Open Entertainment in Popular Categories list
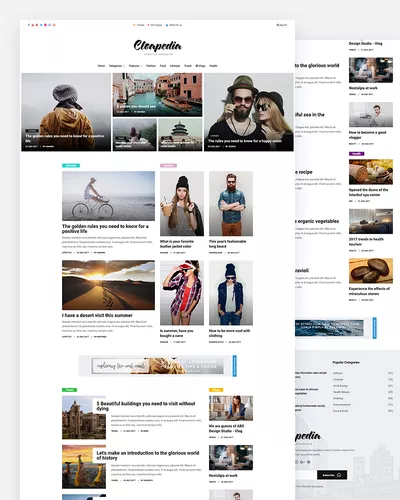400x500 pixels. (x=342, y=405)
